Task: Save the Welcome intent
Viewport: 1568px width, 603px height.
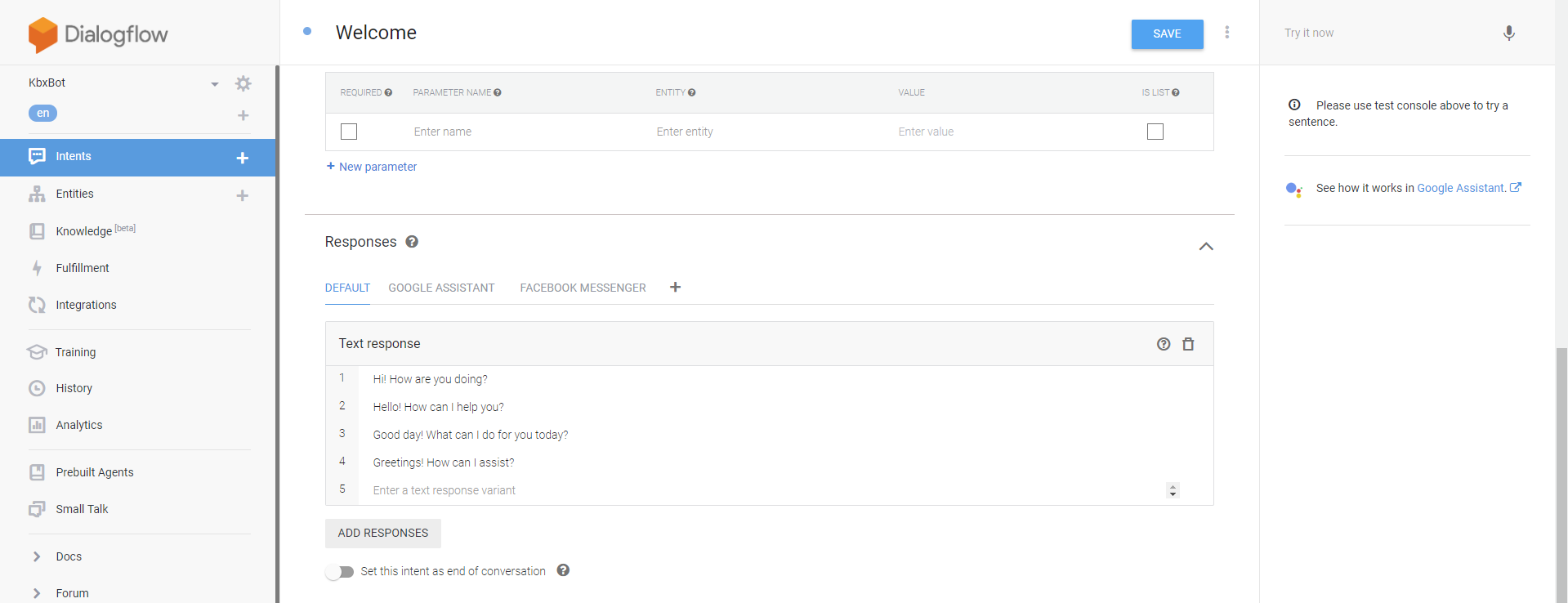Action: tap(1167, 33)
